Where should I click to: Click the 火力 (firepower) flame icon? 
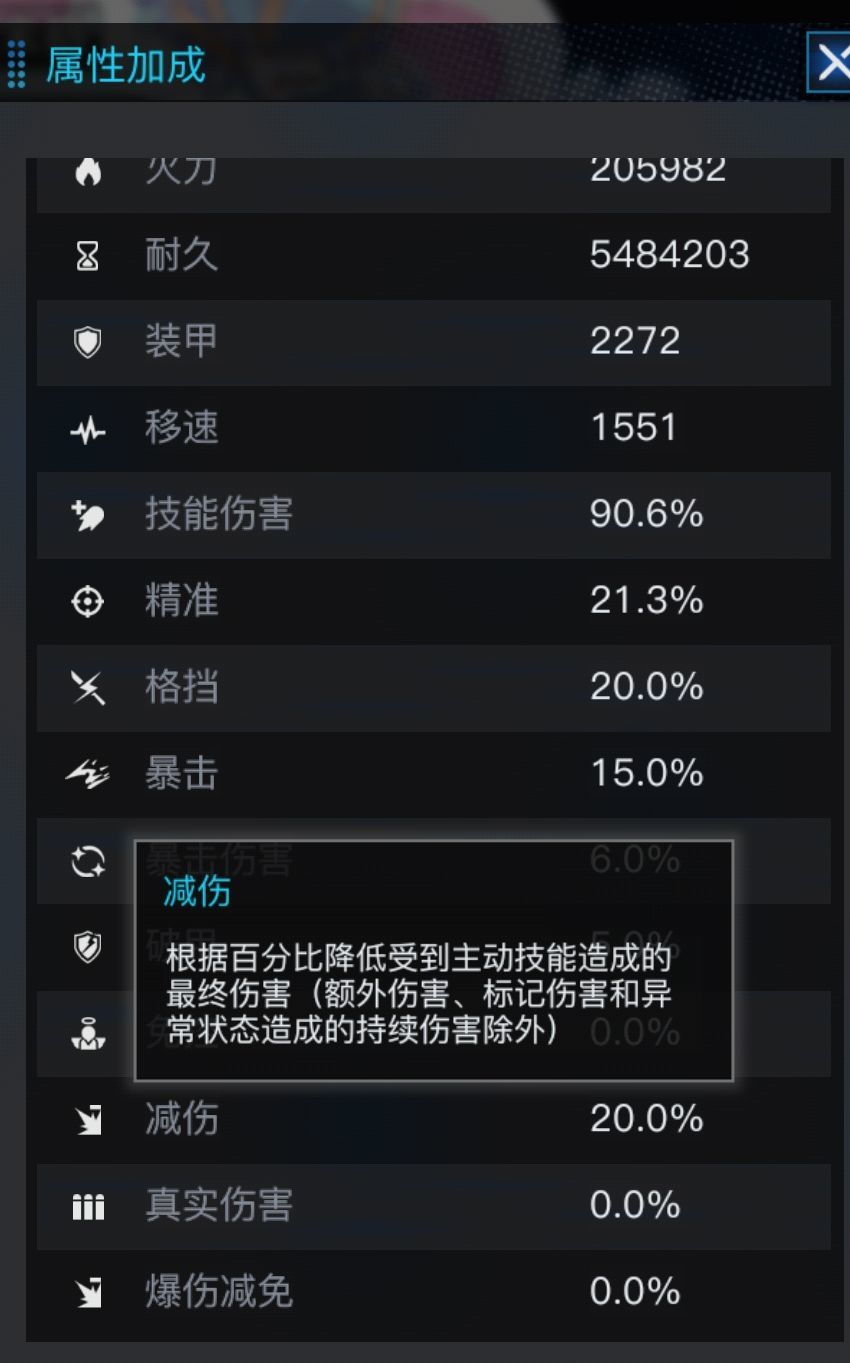click(x=88, y=170)
